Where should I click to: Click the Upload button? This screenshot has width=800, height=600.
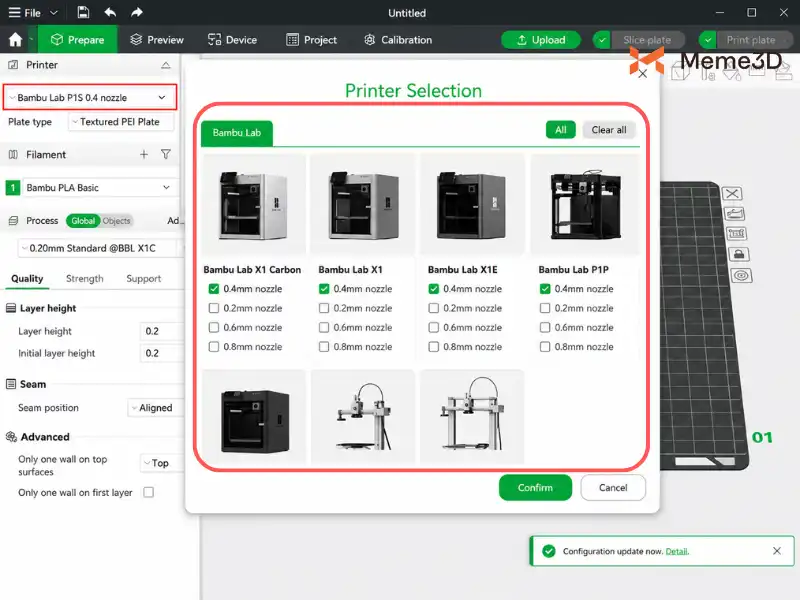coord(541,40)
